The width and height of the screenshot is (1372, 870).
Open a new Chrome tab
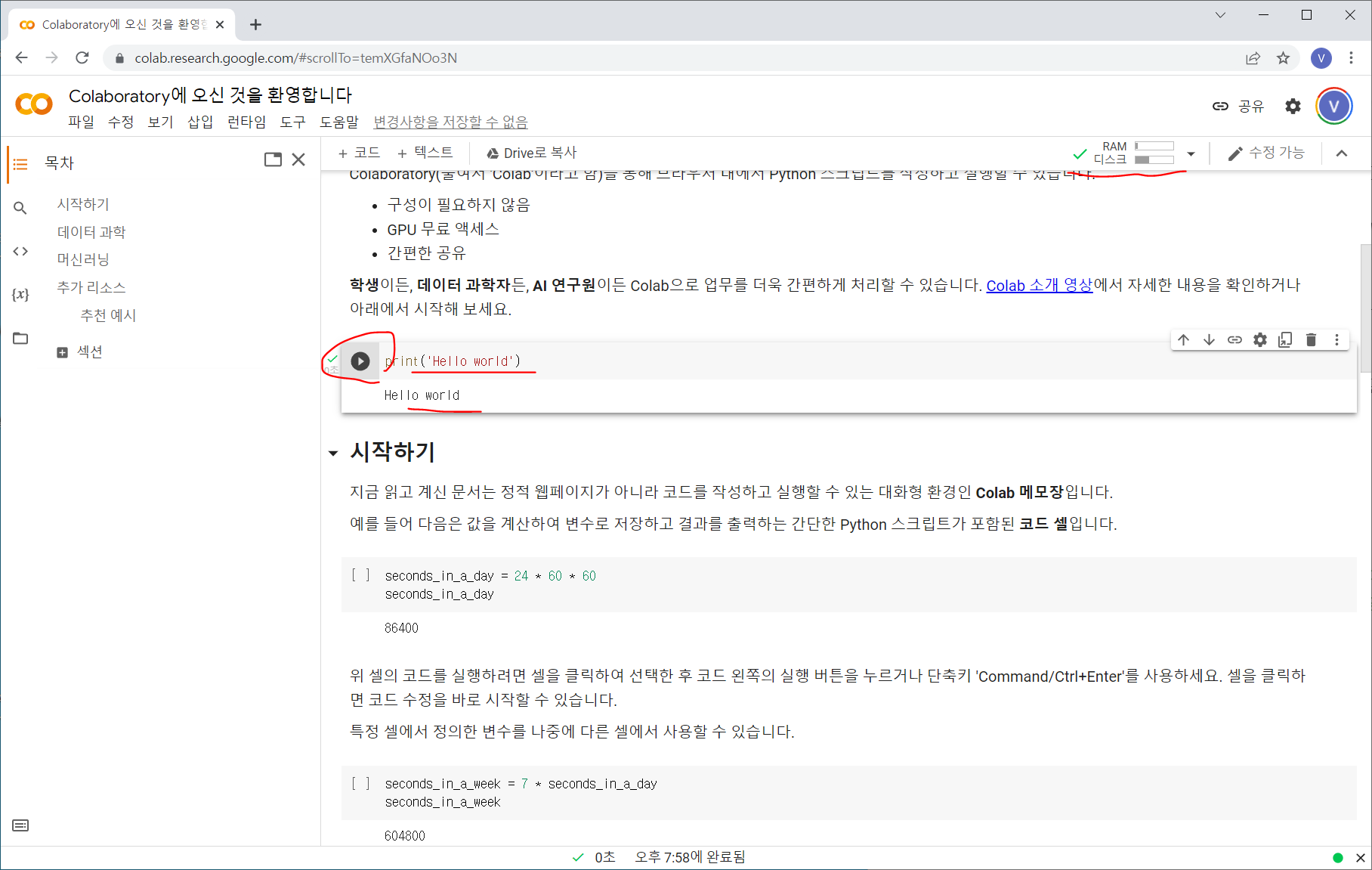coord(255,24)
